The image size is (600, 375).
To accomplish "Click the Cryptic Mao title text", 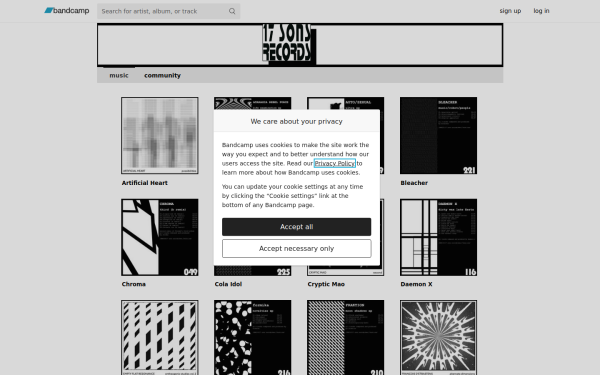I will (x=326, y=284).
